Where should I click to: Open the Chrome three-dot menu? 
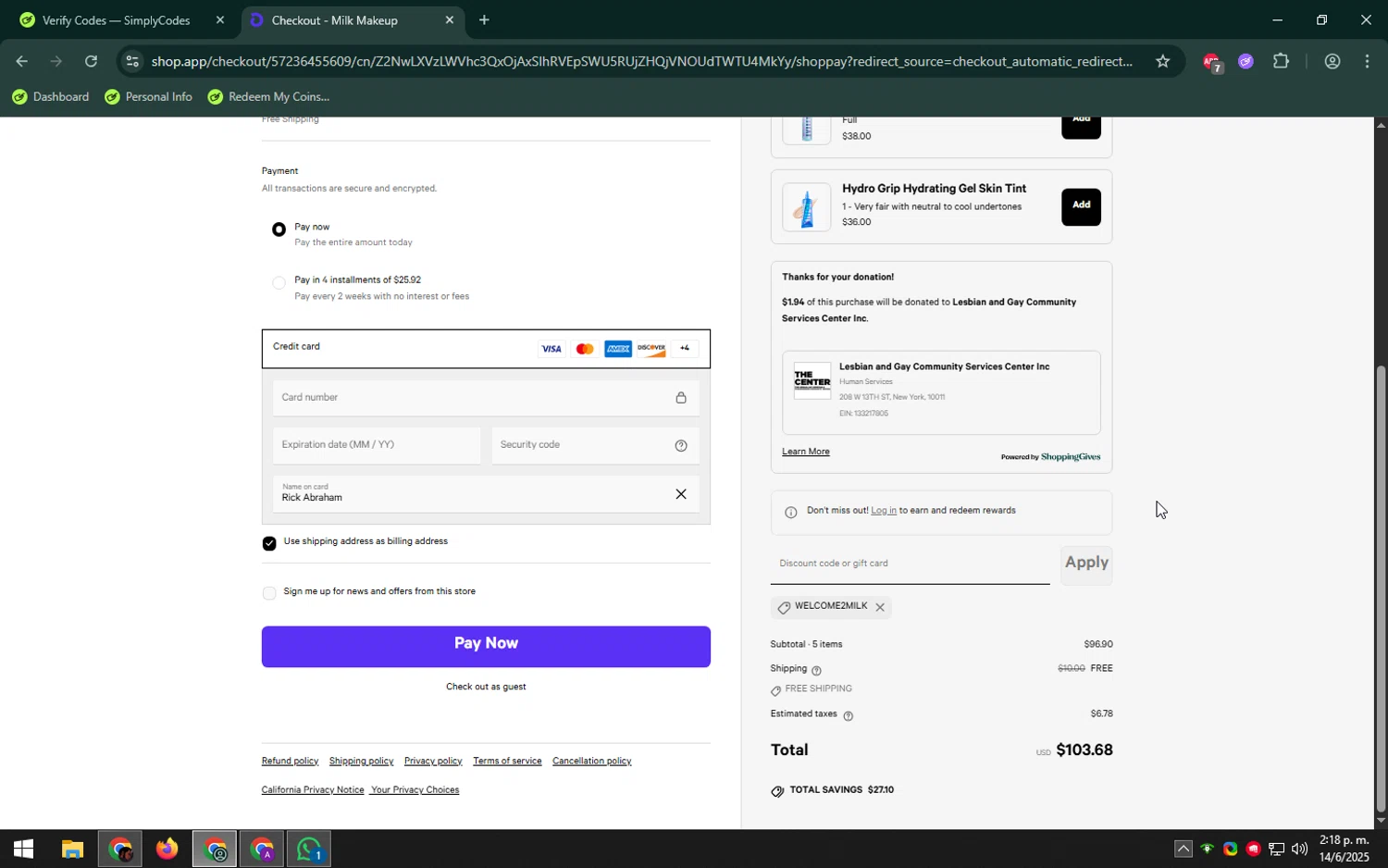point(1367,62)
